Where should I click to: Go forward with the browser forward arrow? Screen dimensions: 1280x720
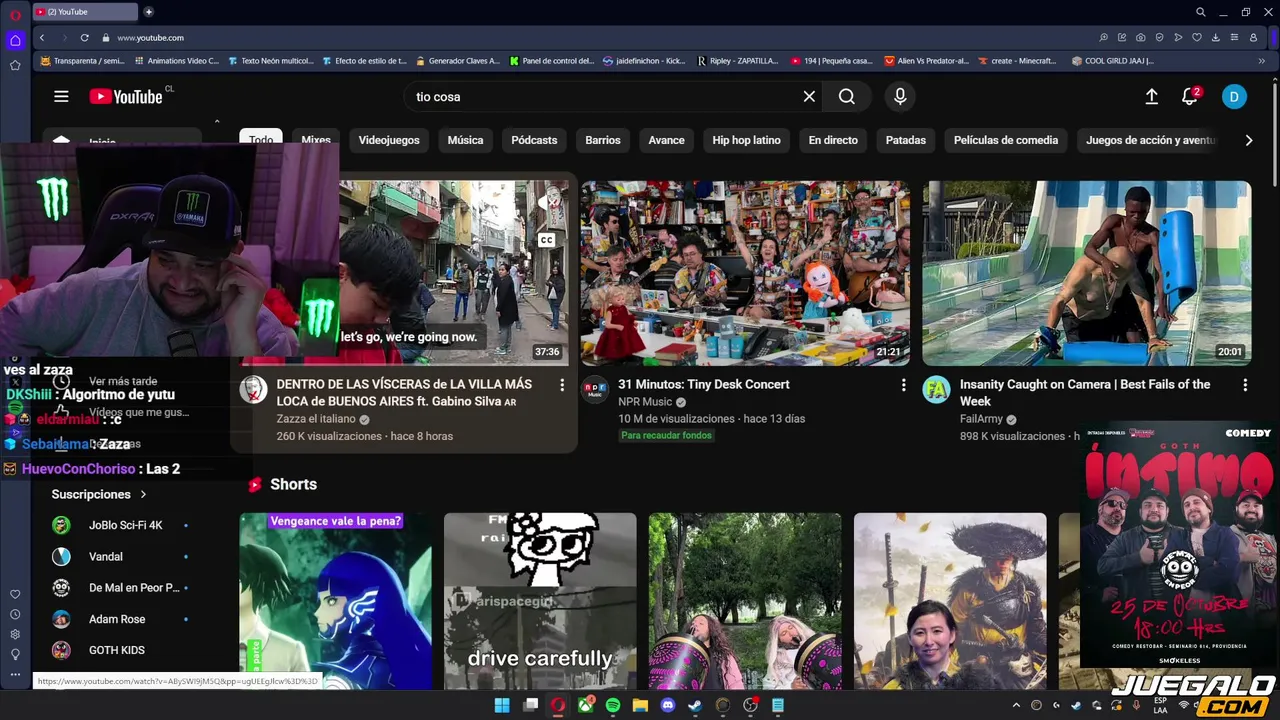[63, 37]
